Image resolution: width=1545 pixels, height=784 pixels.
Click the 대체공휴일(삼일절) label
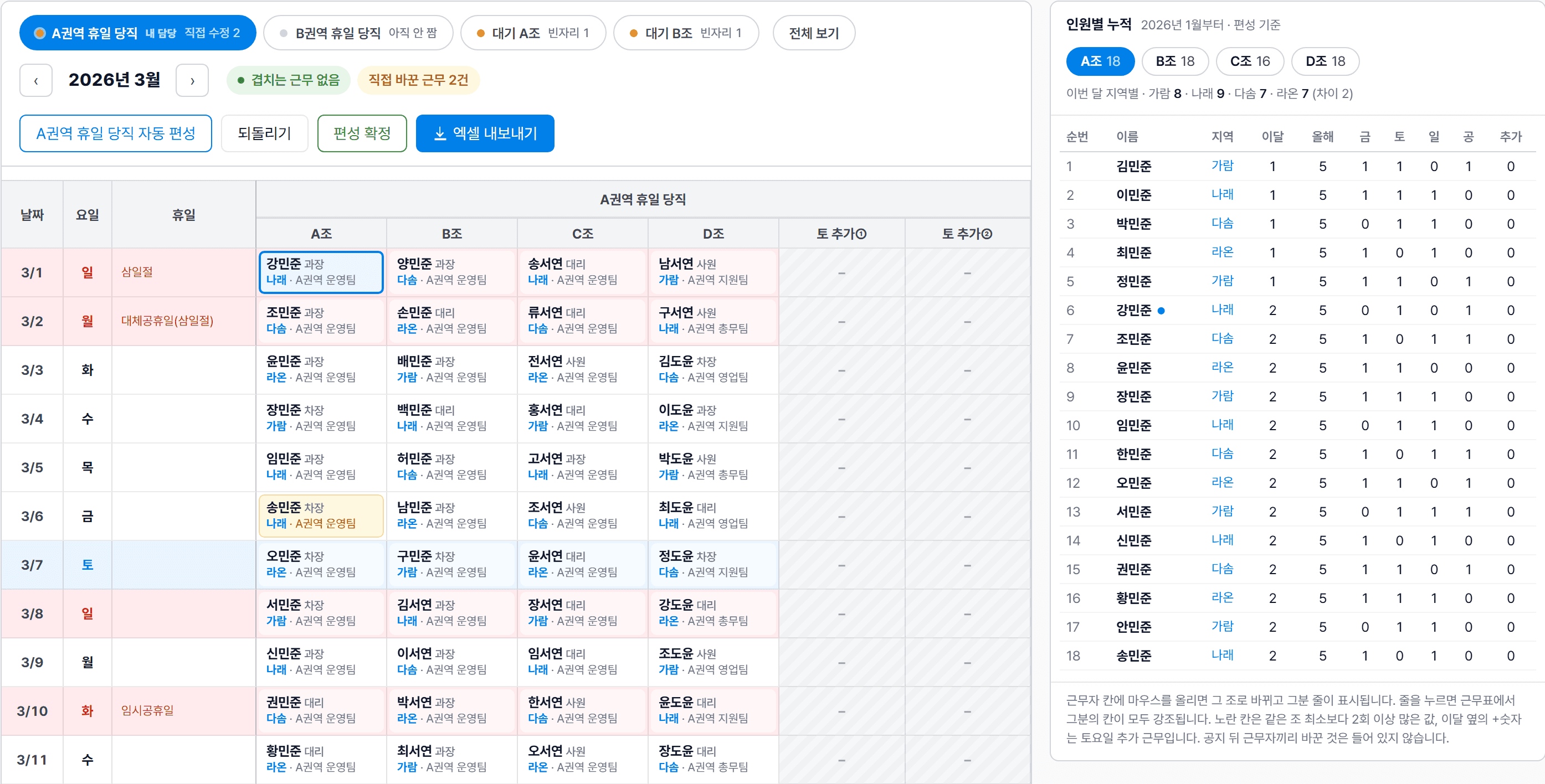pos(167,321)
